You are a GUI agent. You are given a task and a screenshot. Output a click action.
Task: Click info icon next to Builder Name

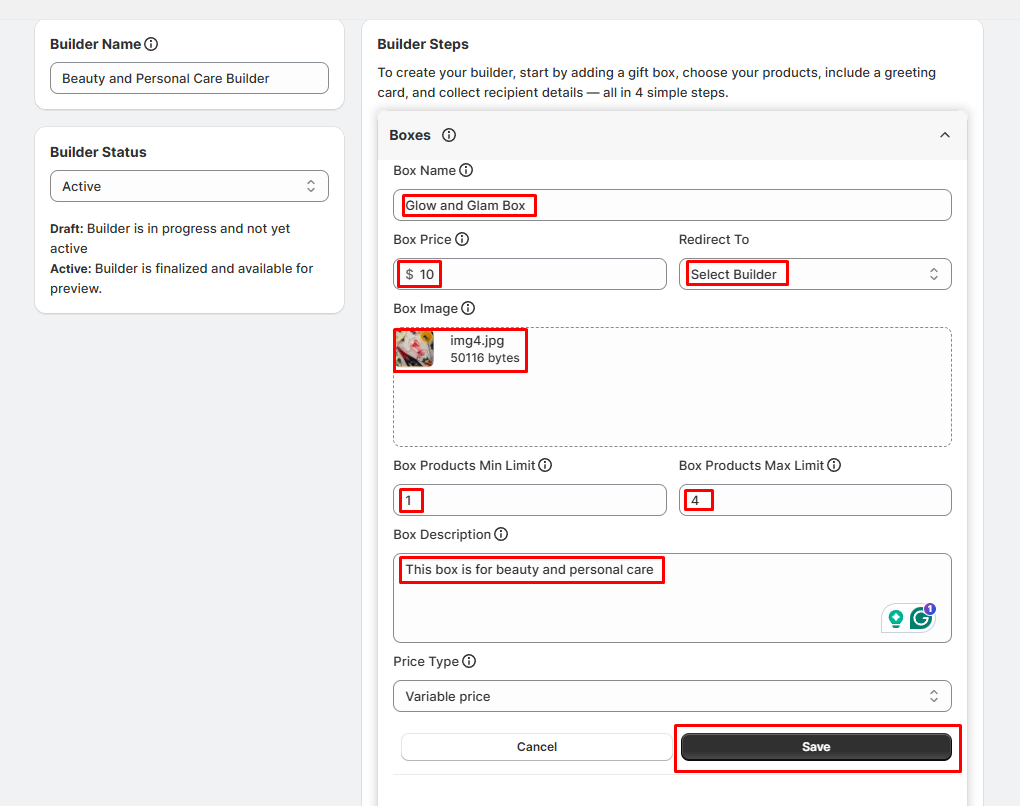pos(151,44)
